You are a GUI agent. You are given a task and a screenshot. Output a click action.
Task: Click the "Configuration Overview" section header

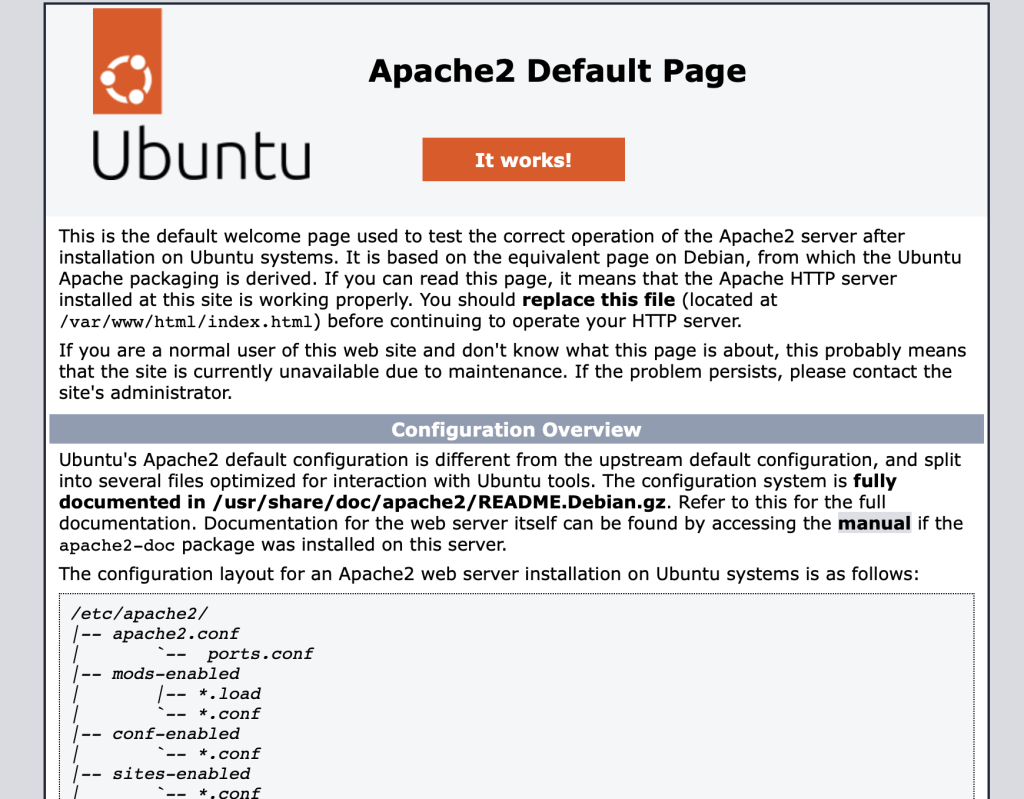click(516, 430)
